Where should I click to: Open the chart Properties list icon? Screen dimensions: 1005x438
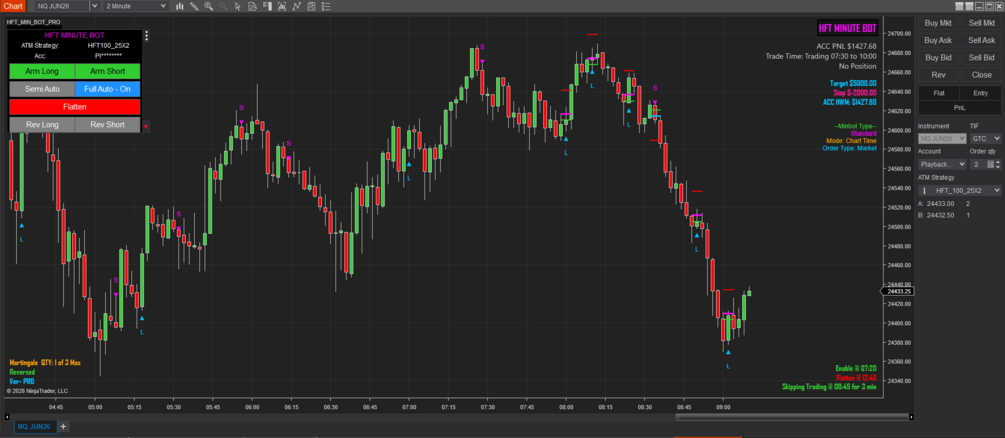click(x=326, y=6)
